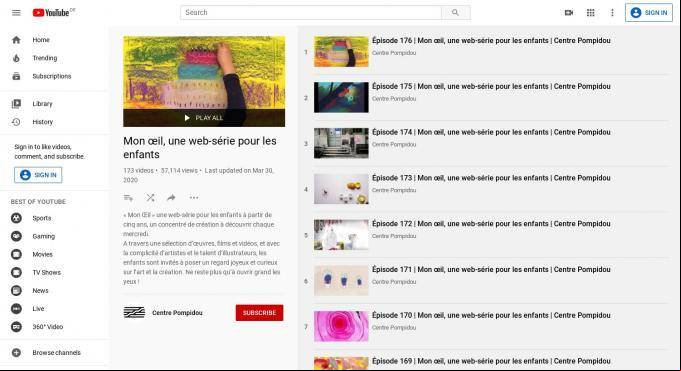Click the Live icon
The height and width of the screenshot is (371, 681).
pos(16,309)
